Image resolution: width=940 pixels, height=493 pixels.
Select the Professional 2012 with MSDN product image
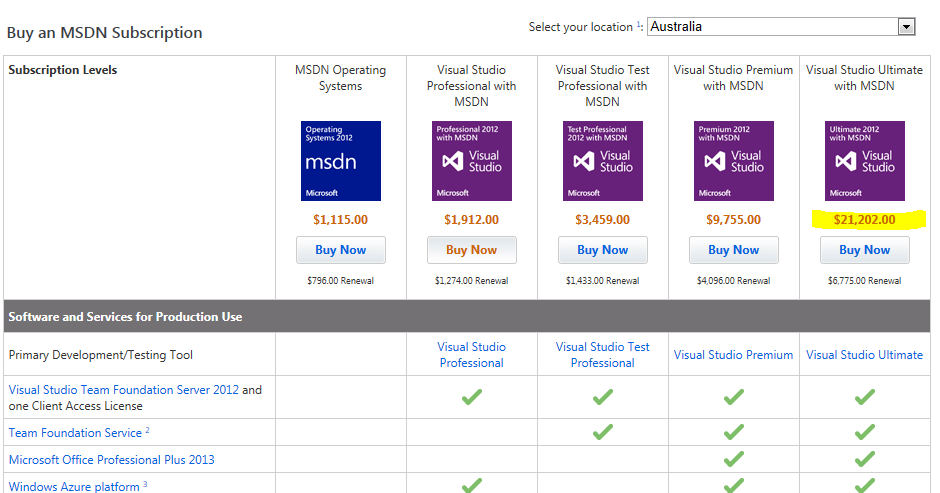click(x=472, y=161)
